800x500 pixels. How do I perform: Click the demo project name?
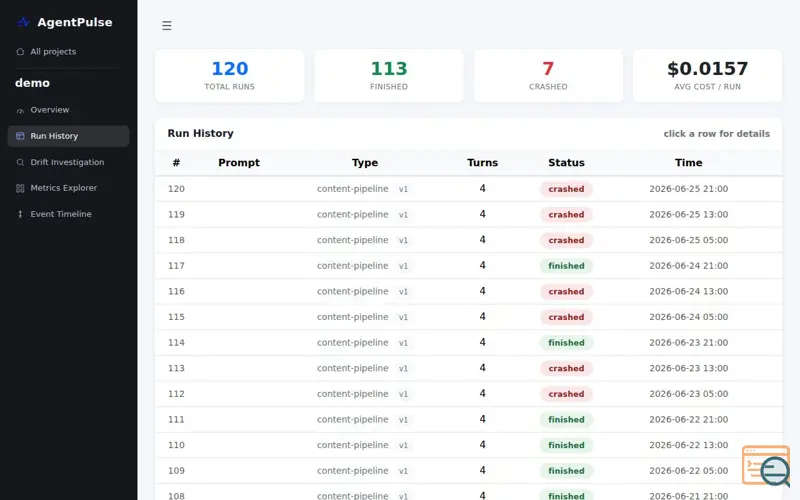coord(32,83)
